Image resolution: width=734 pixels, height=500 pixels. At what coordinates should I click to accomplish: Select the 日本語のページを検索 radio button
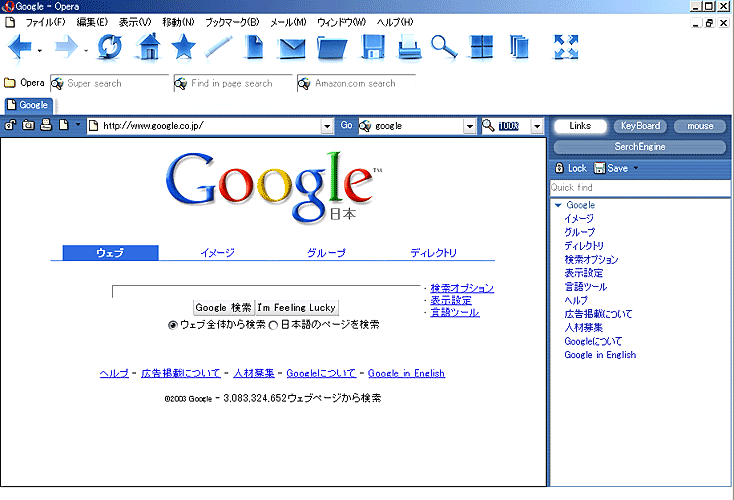[273, 325]
